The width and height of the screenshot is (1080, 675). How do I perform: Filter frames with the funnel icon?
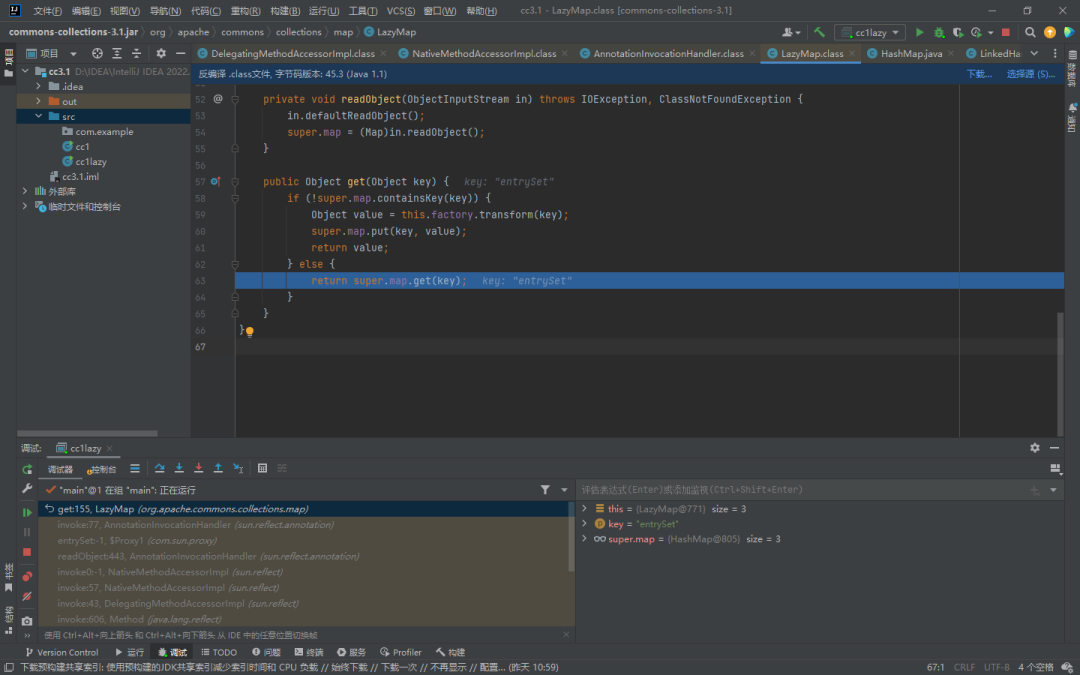pyautogui.click(x=545, y=490)
